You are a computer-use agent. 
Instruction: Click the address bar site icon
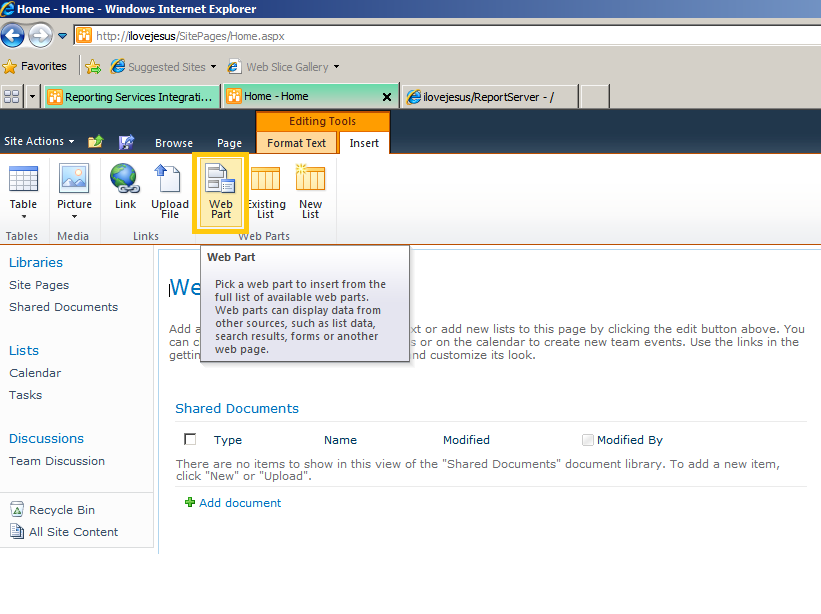84,36
